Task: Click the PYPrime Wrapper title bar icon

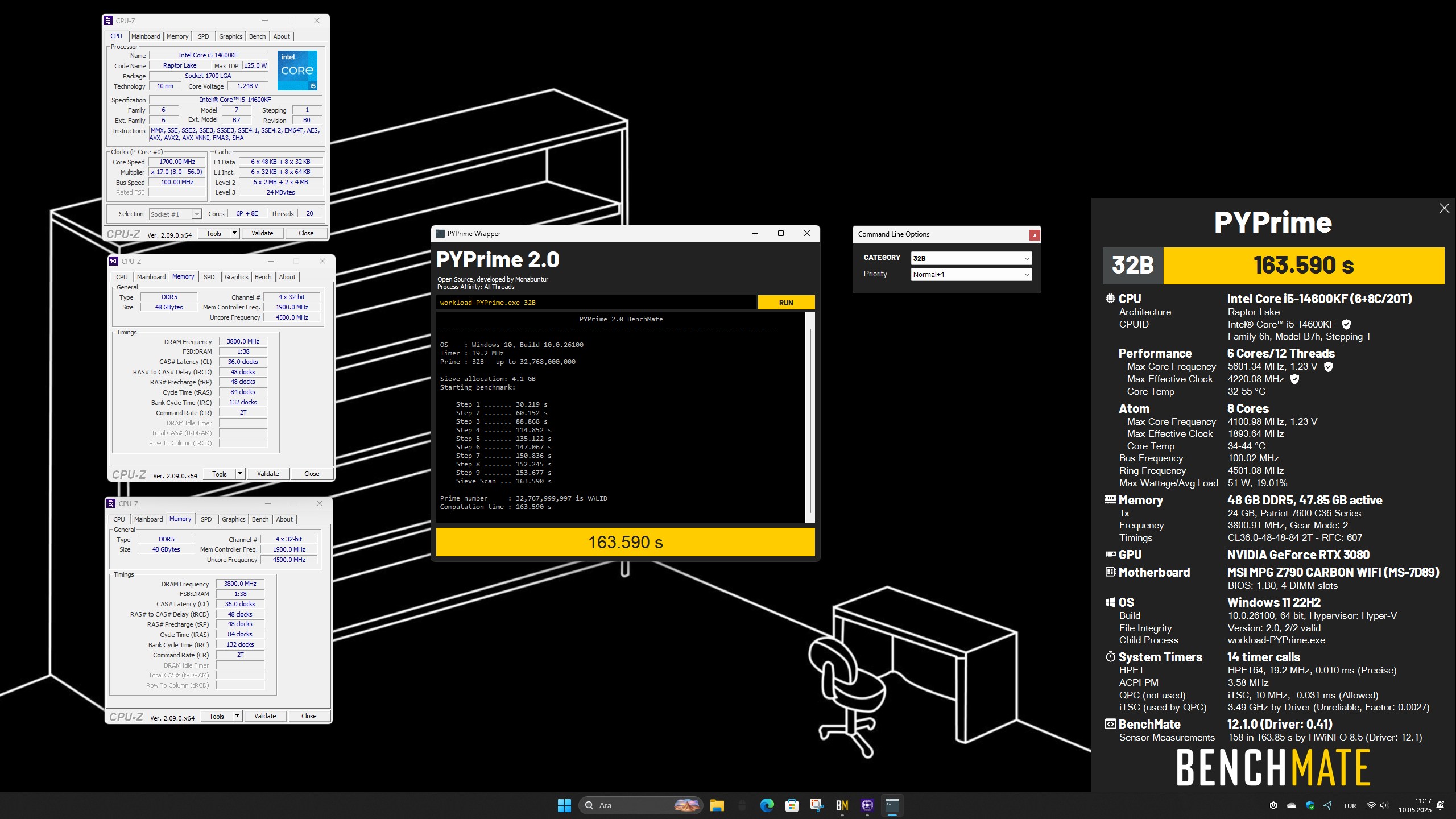Action: 440,234
